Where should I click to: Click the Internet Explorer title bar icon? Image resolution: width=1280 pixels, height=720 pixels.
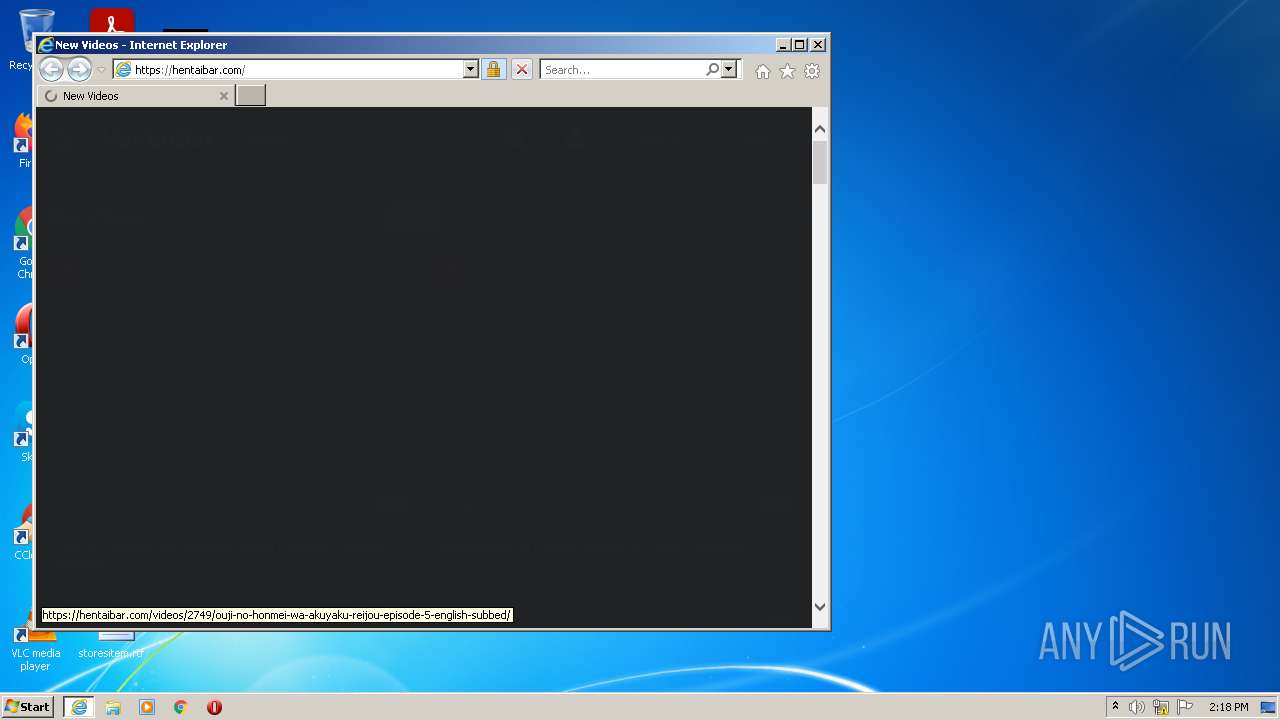pos(45,44)
